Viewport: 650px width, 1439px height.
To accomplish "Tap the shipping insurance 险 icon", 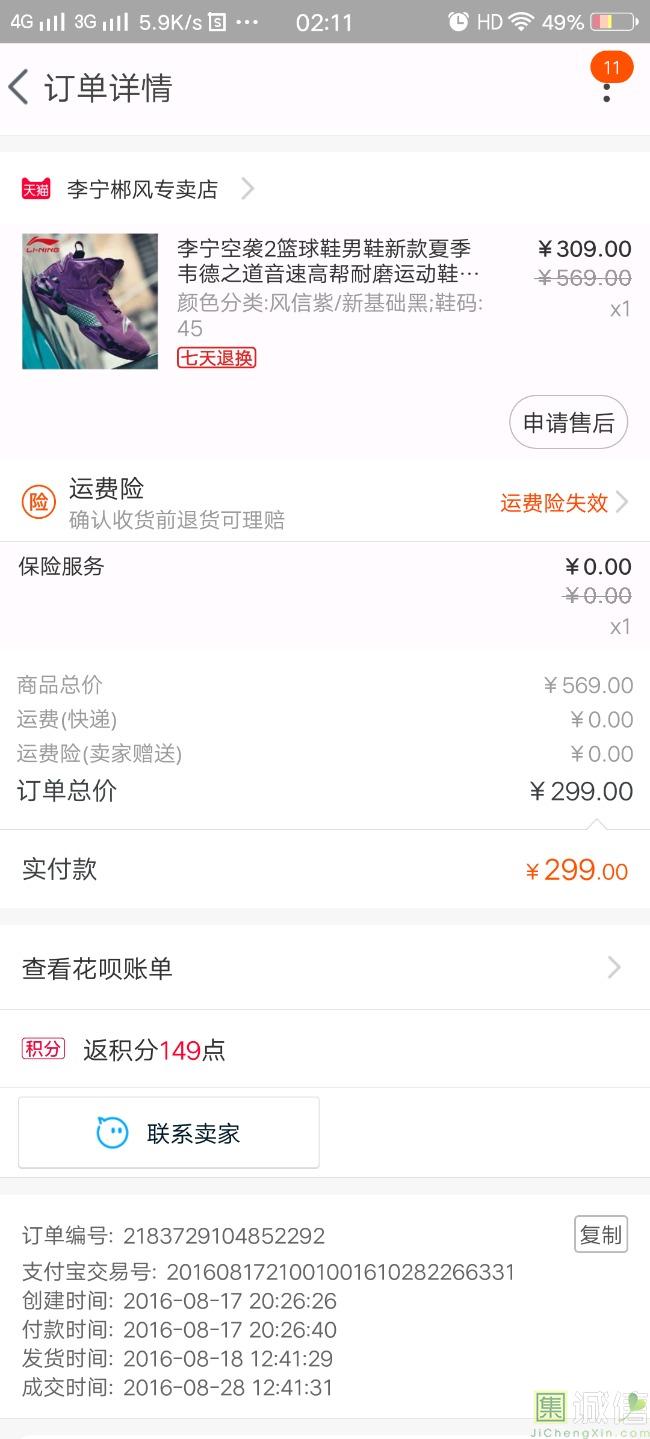I will click(x=38, y=502).
